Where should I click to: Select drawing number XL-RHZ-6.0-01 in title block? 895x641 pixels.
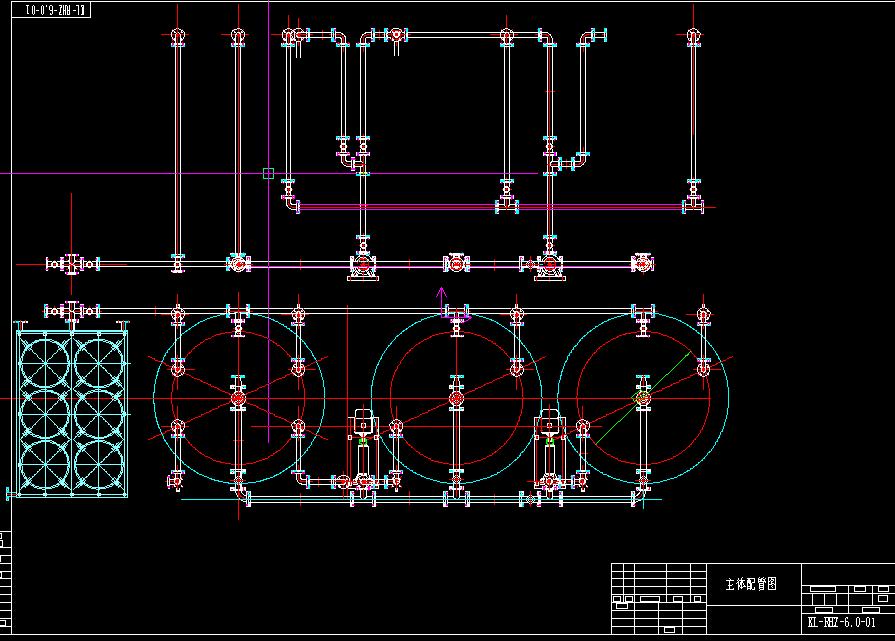tap(841, 622)
